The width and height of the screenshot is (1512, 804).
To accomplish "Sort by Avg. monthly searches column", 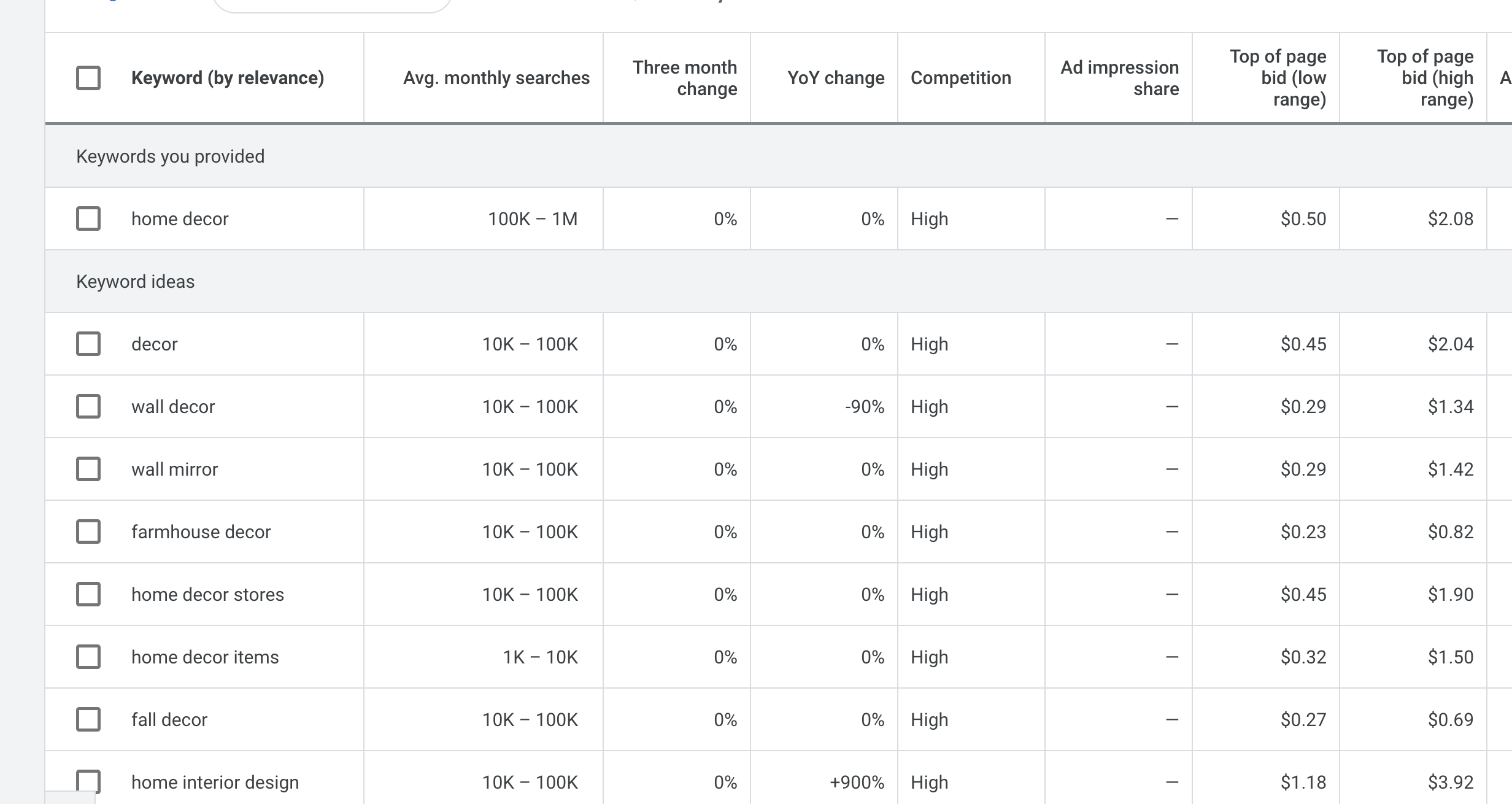I will click(496, 78).
